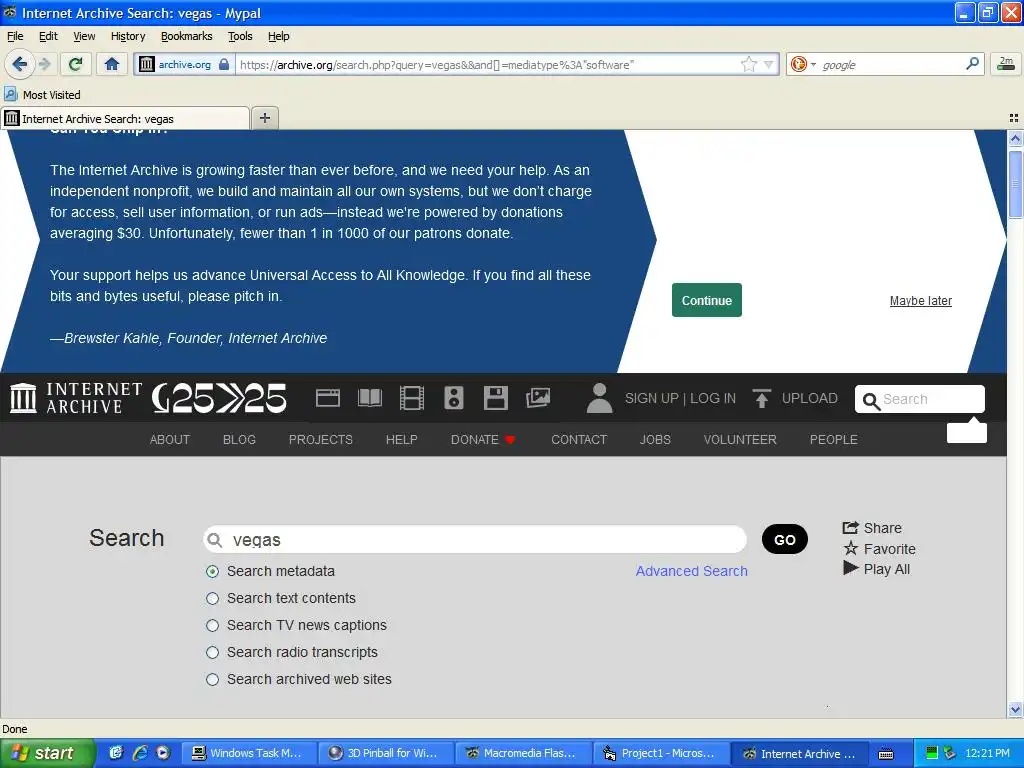1024x768 pixels.
Task: Switch to 3D Pinball taskbar window
Action: (x=384, y=753)
